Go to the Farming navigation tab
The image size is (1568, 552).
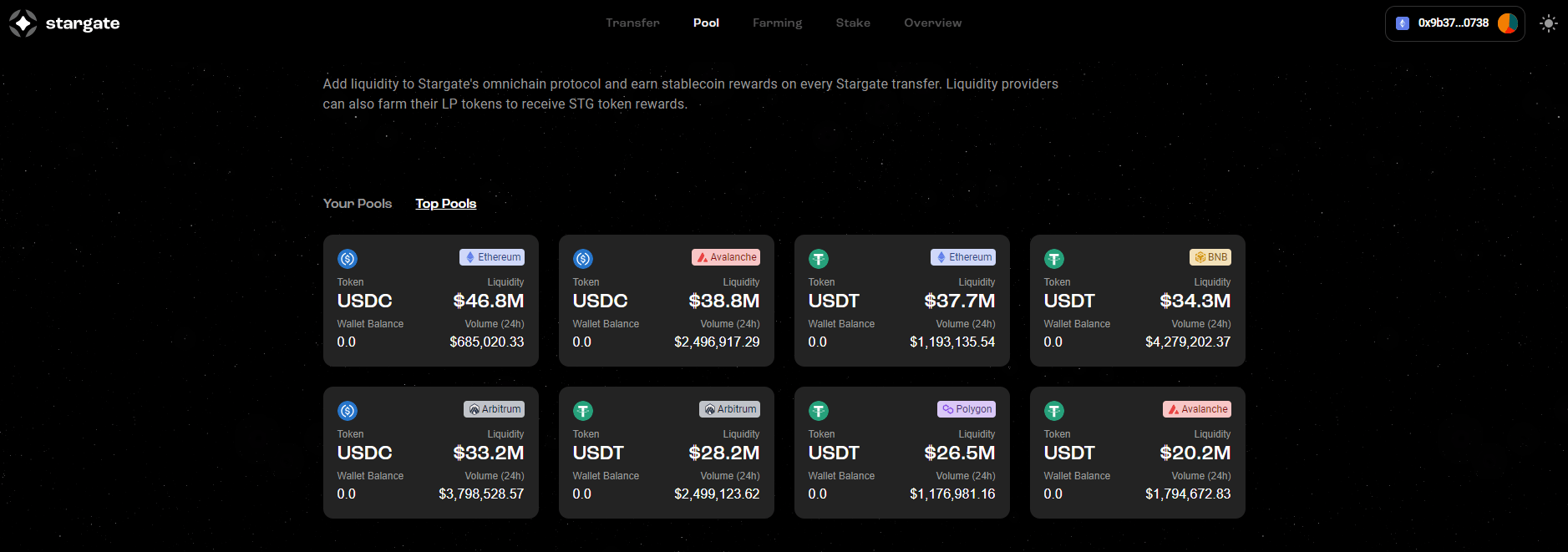coord(777,23)
